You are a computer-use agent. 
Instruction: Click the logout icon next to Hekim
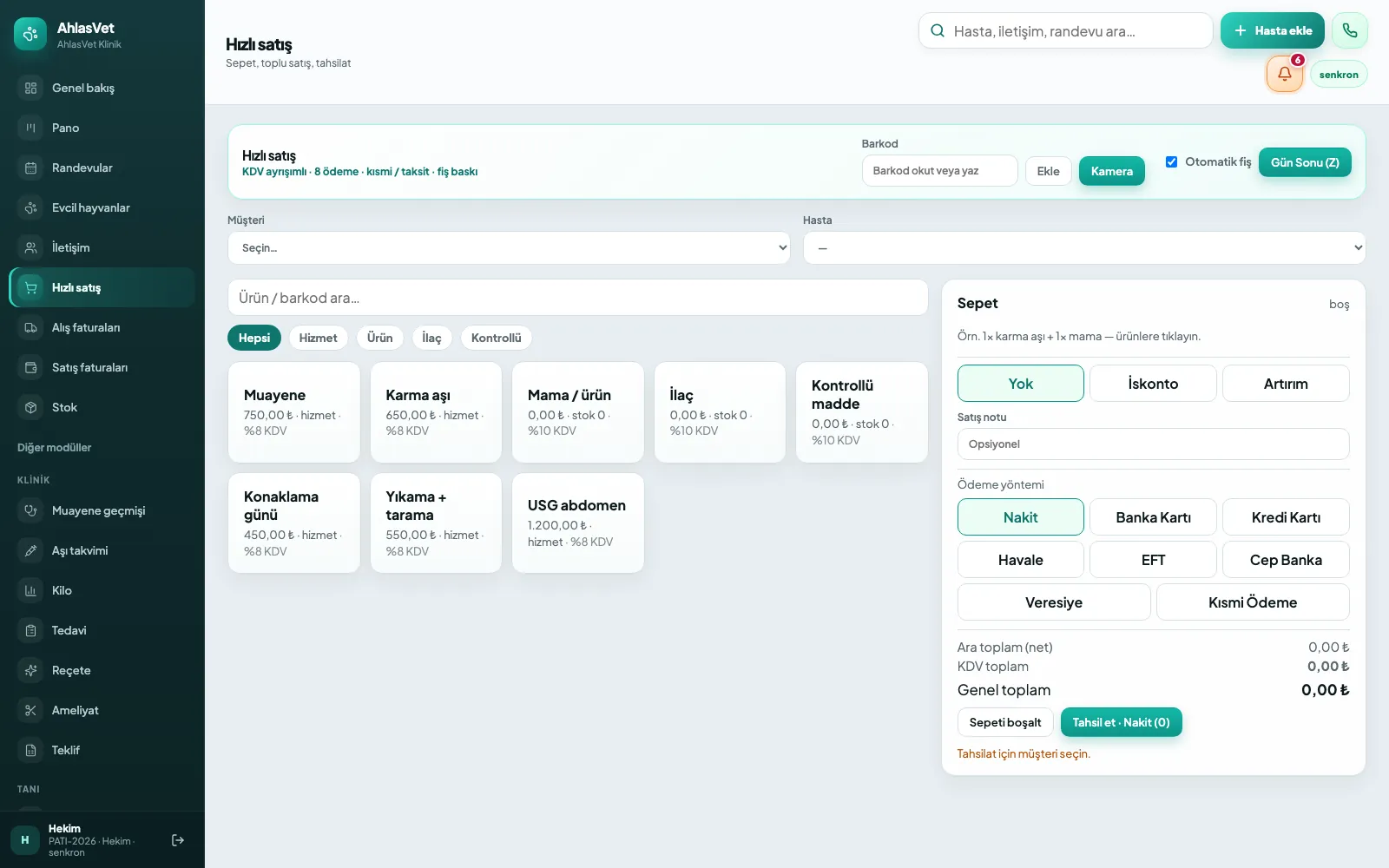[178, 840]
